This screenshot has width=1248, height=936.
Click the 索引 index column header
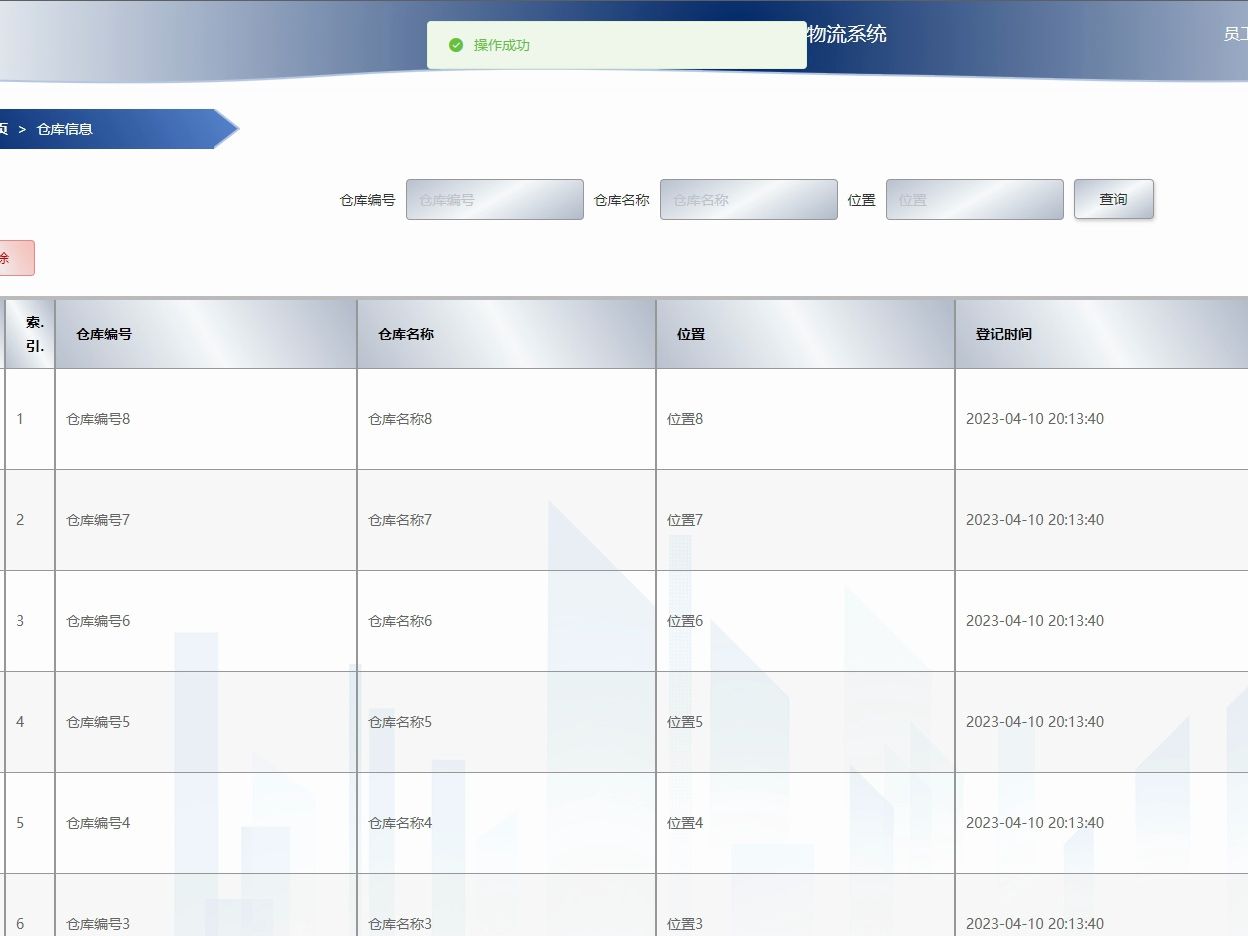point(29,333)
